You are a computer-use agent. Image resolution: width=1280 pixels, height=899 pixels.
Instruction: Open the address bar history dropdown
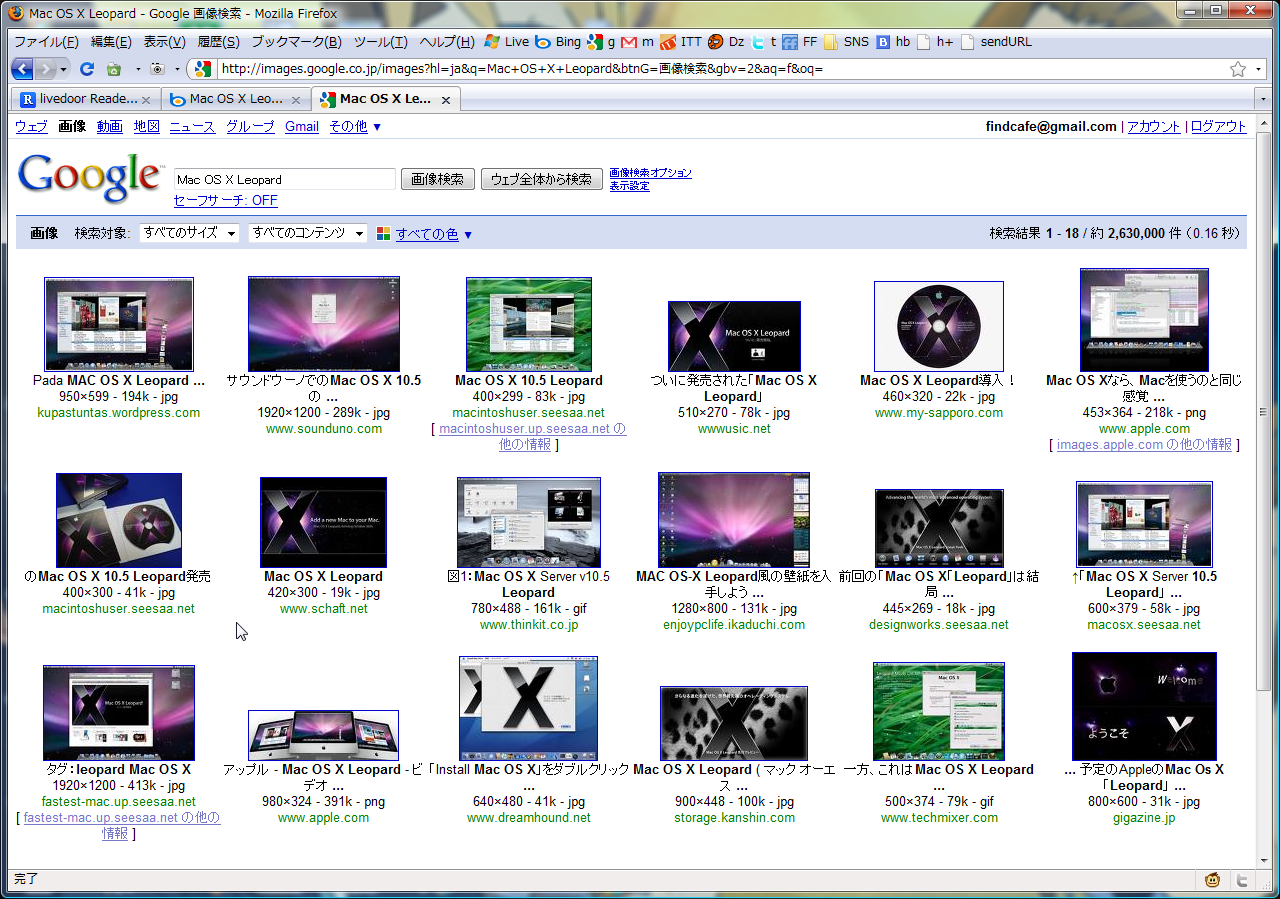1259,69
